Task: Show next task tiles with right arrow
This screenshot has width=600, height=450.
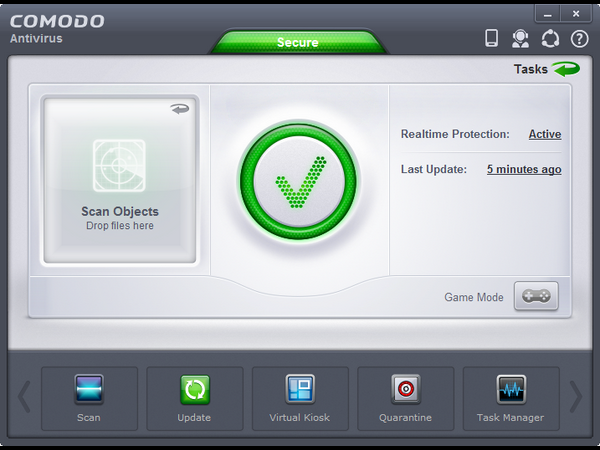Action: (576, 397)
